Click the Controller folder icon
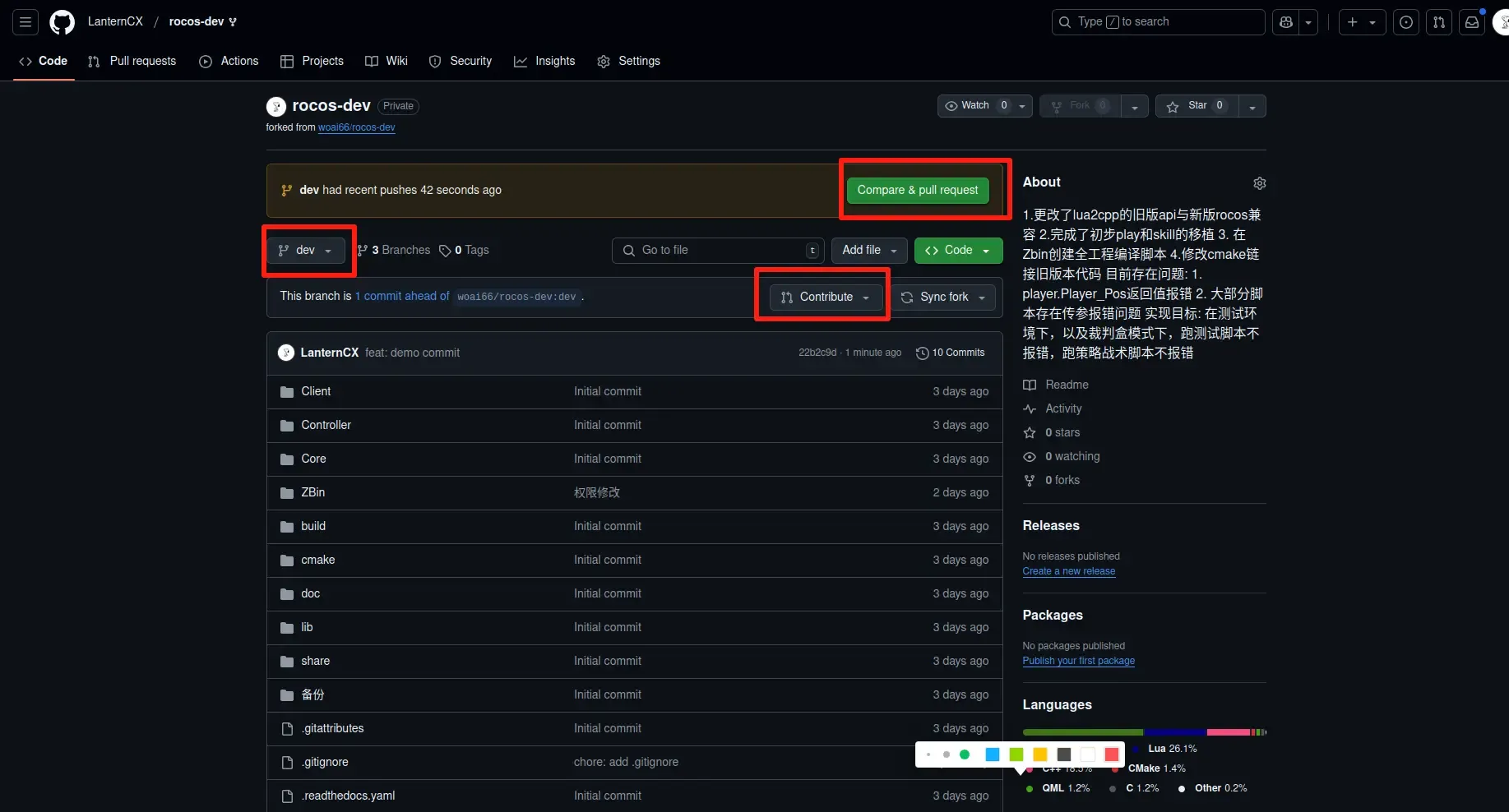The image size is (1509, 812). (287, 426)
